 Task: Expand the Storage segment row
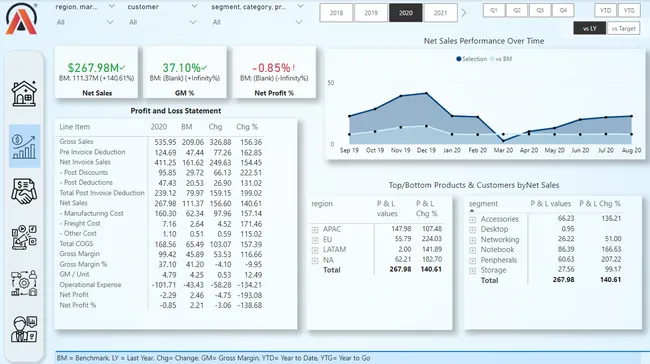(x=472, y=271)
